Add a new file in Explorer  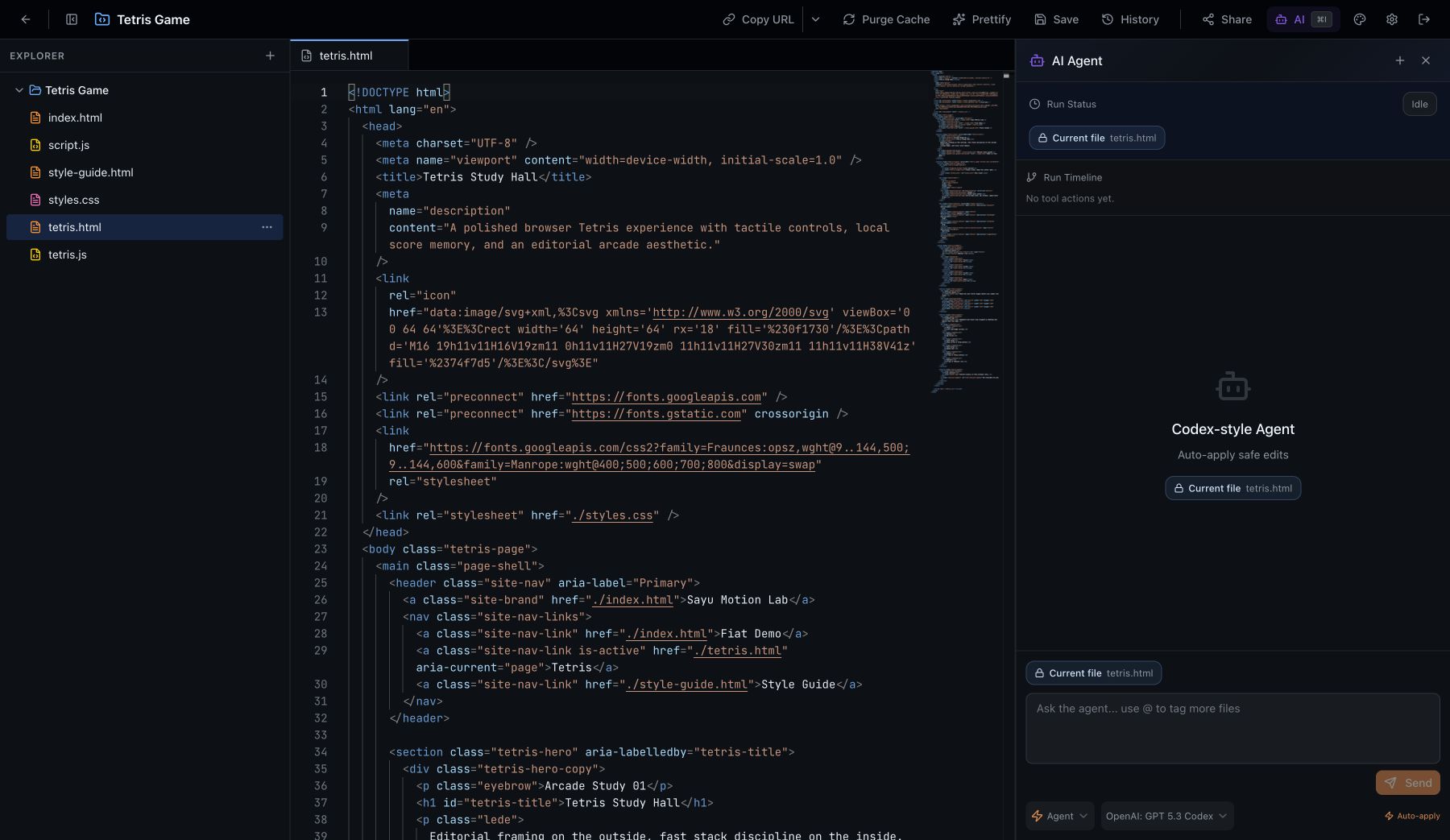tap(270, 56)
